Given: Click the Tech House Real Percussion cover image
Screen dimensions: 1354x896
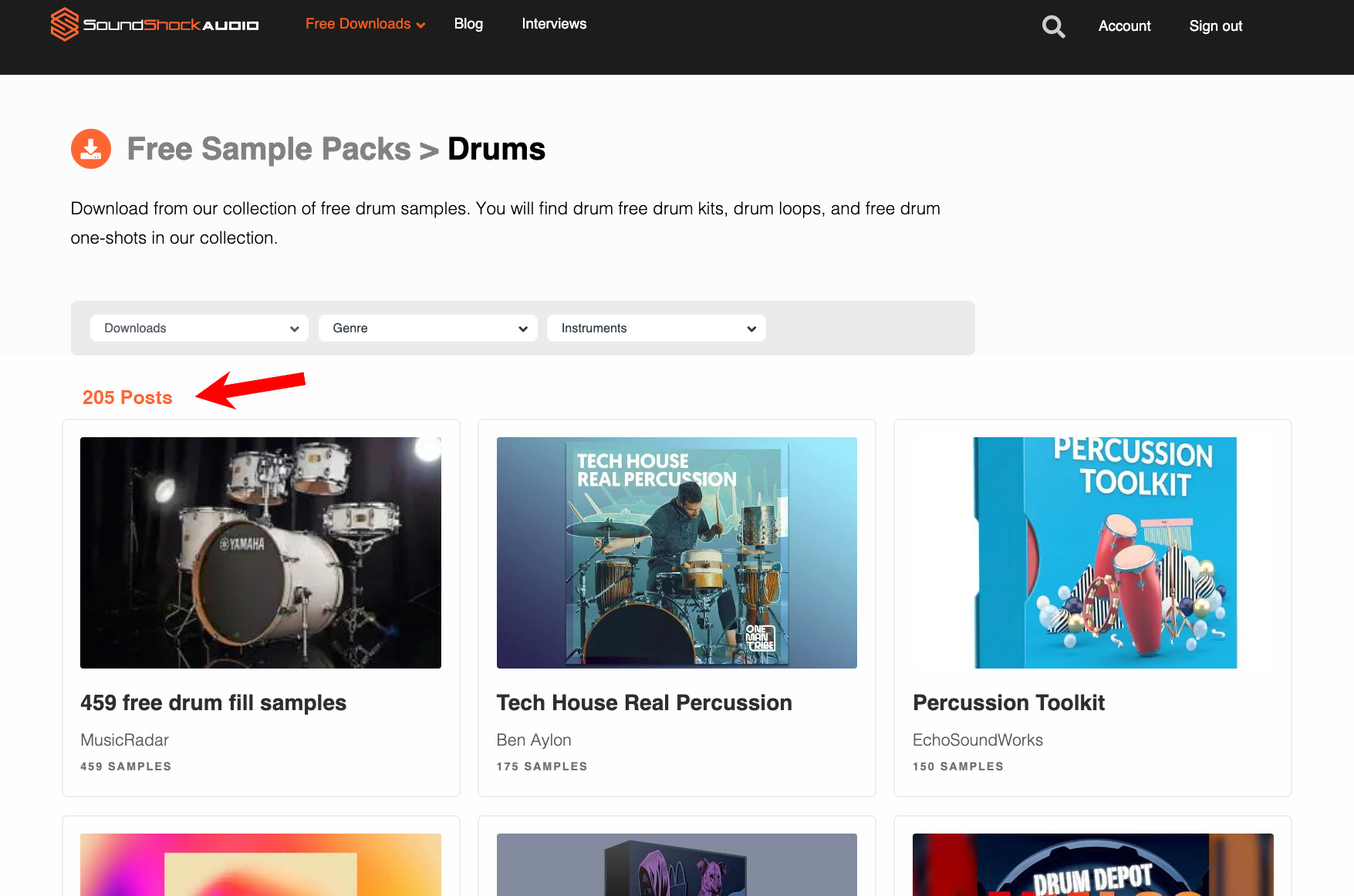Looking at the screenshot, I should coord(677,552).
